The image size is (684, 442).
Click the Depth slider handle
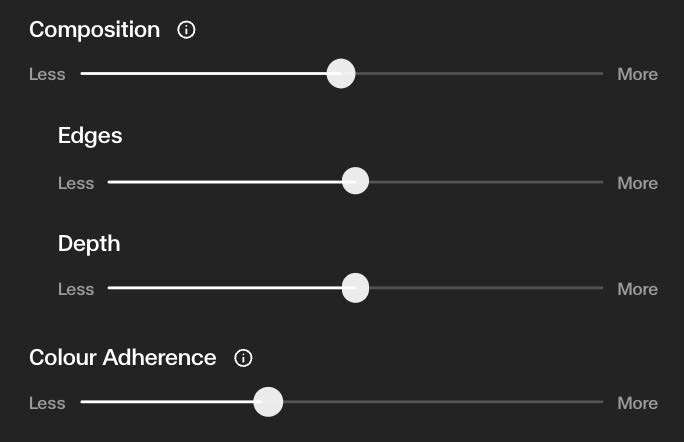pos(355,289)
